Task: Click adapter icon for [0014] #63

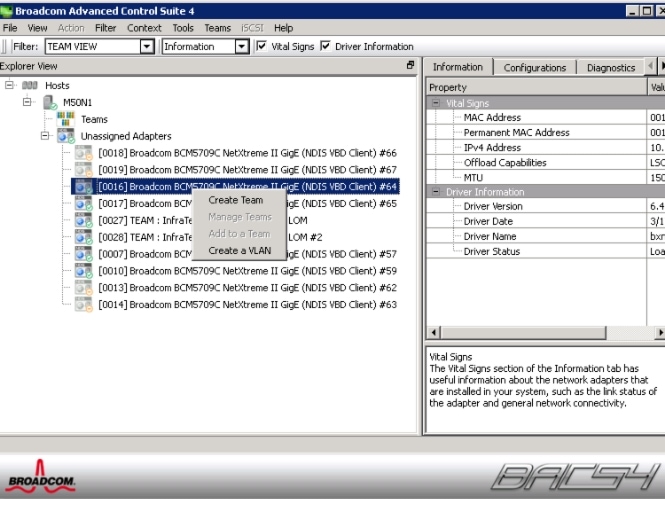Action: coord(84,305)
